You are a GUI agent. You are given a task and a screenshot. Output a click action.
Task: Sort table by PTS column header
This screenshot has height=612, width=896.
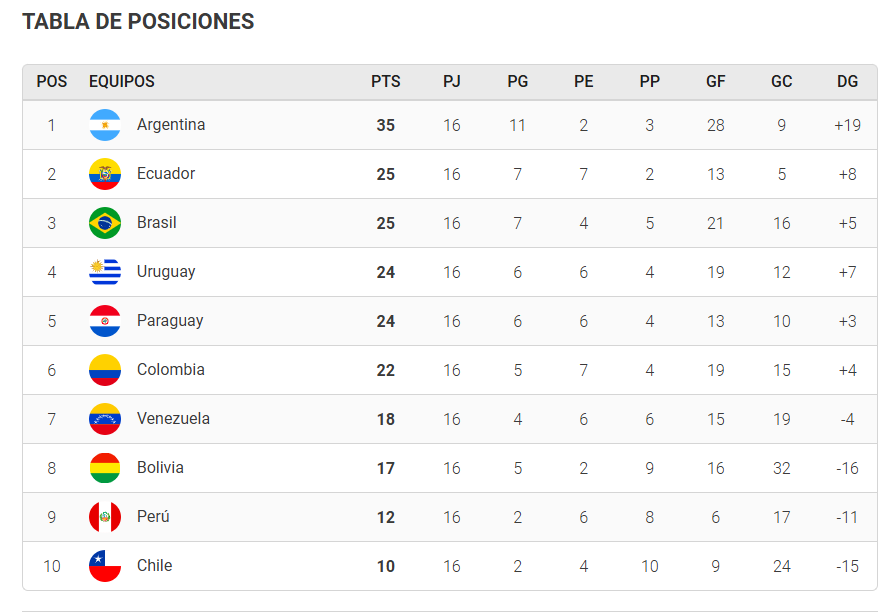coord(385,82)
